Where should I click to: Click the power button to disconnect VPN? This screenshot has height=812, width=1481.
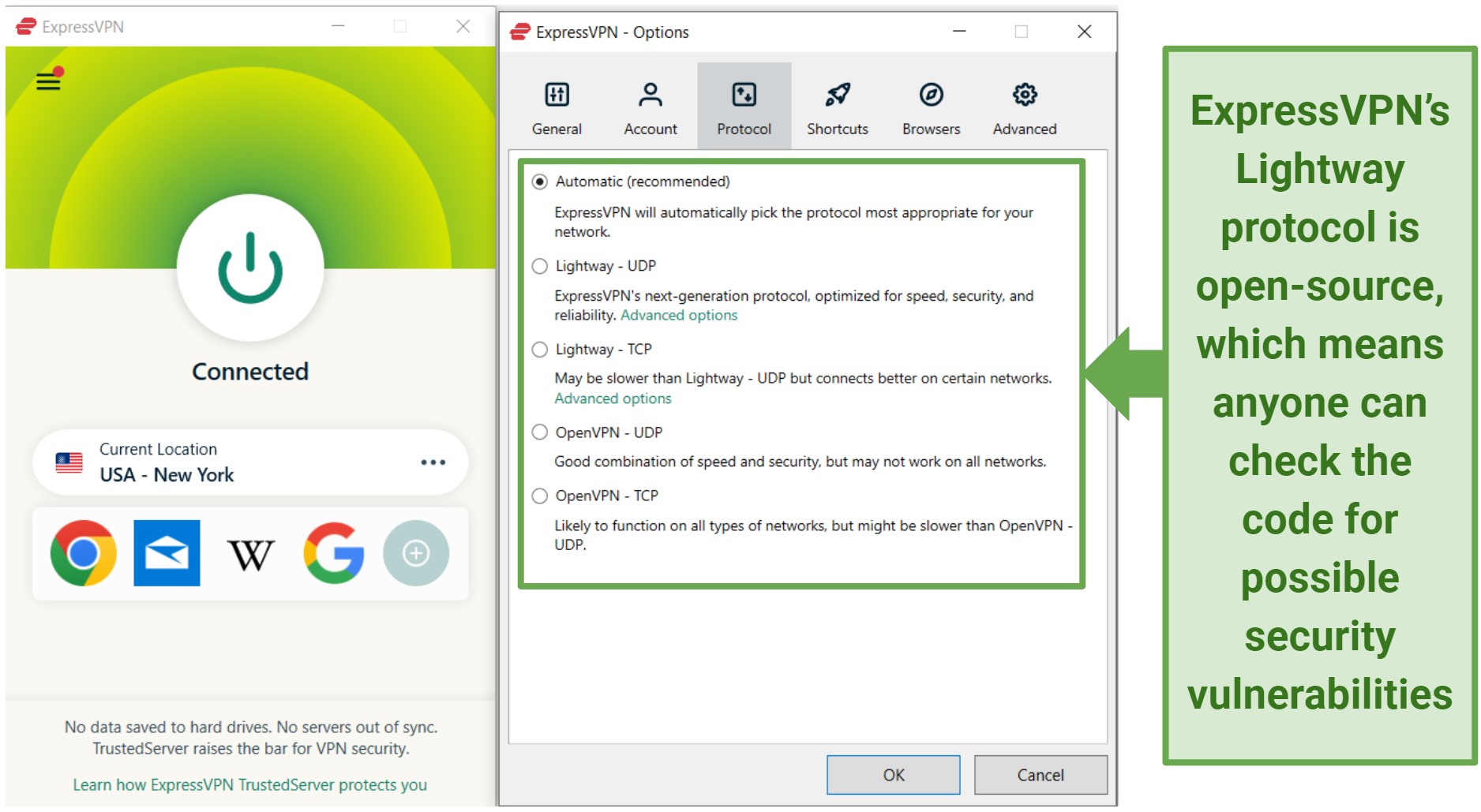coord(250,268)
